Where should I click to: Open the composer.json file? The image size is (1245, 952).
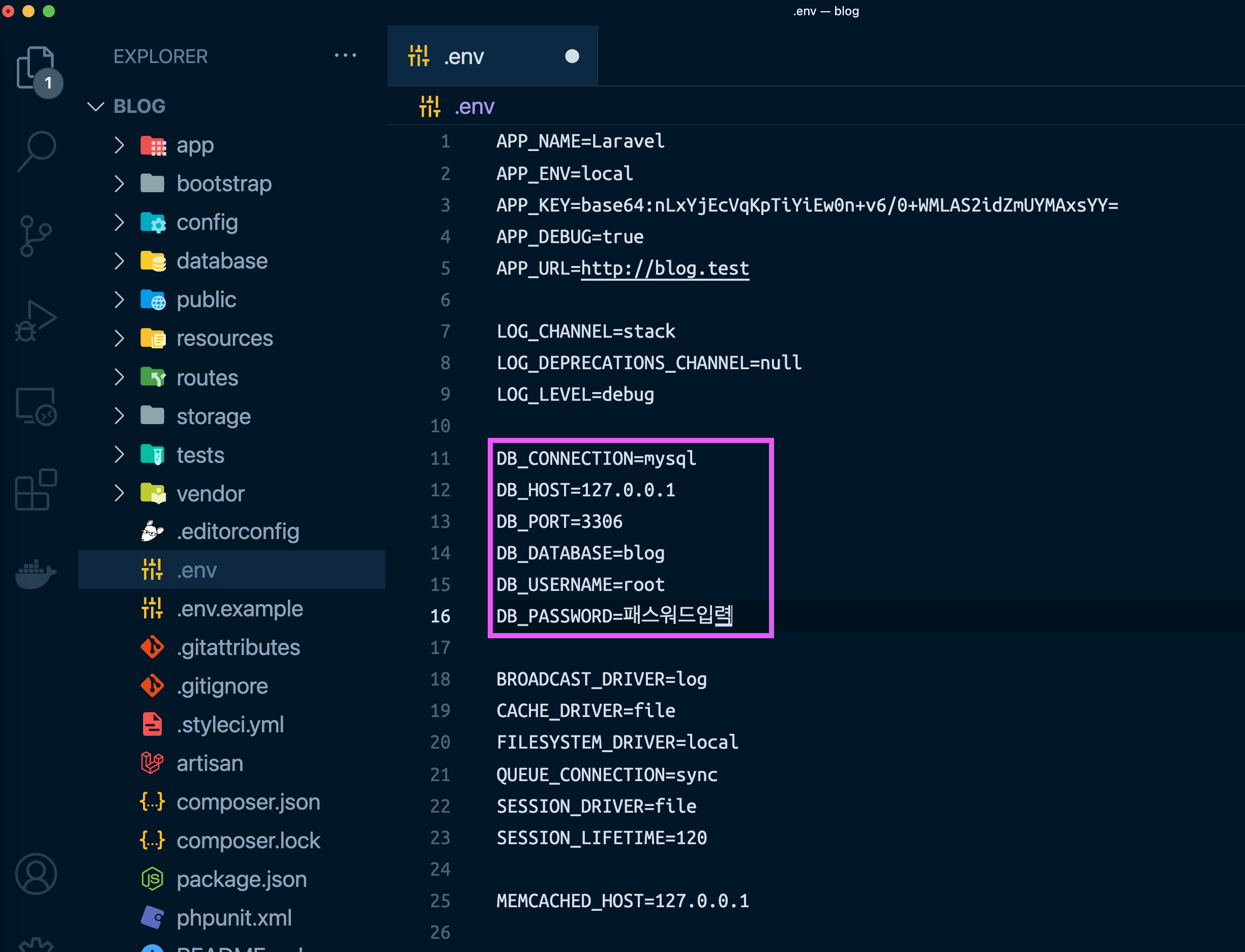click(x=248, y=802)
